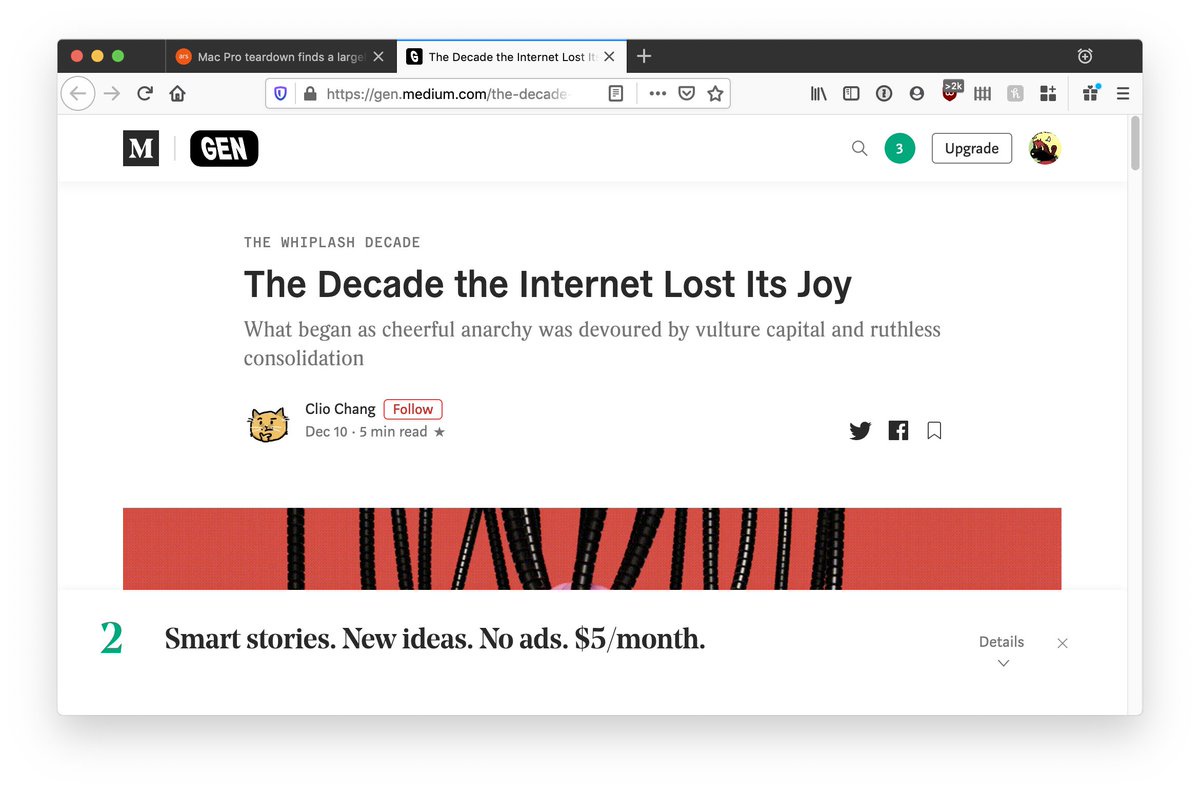The height and width of the screenshot is (791, 1200).
Task: Open Firefox Account icon in toolbar
Action: [917, 93]
